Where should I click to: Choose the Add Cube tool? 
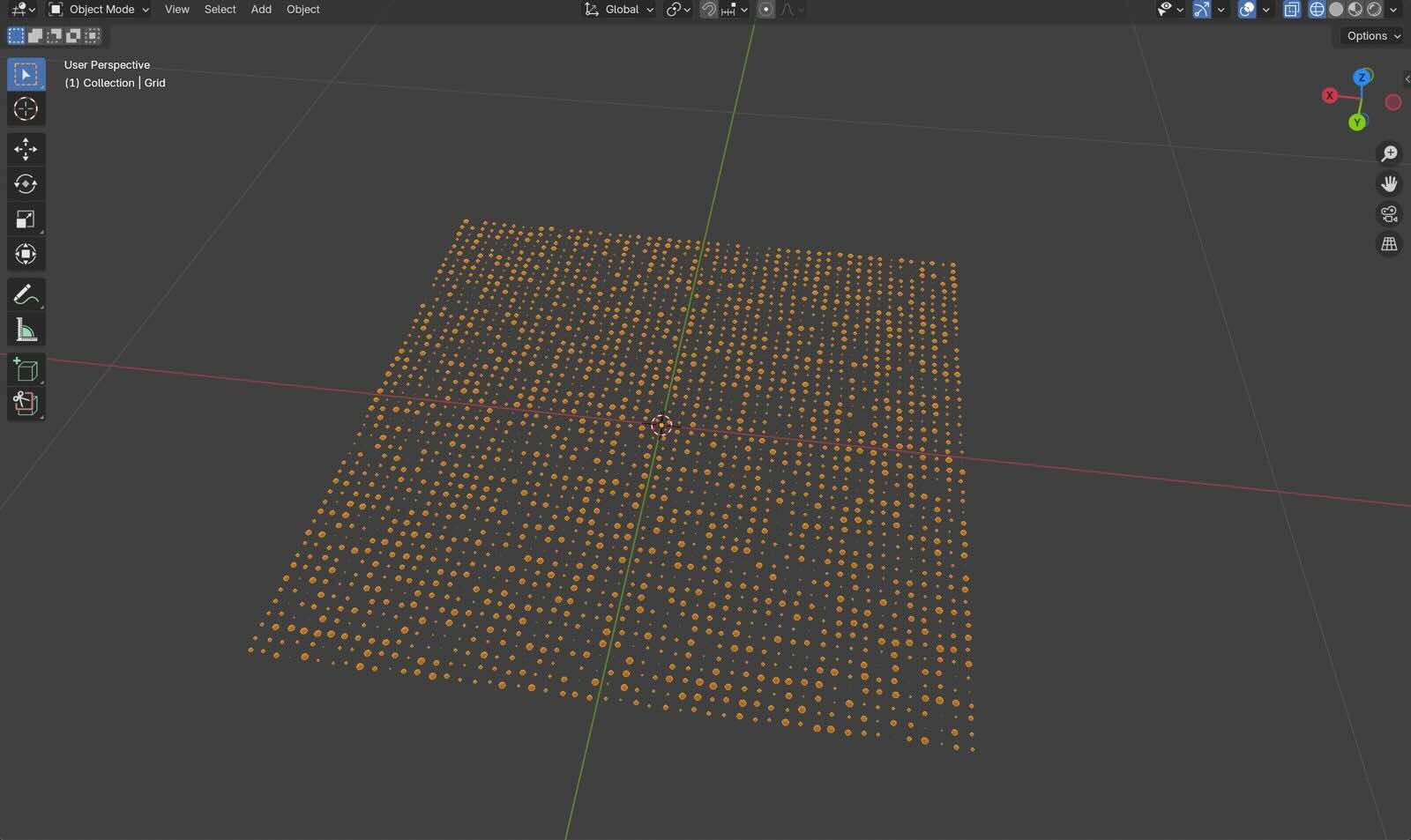26,370
